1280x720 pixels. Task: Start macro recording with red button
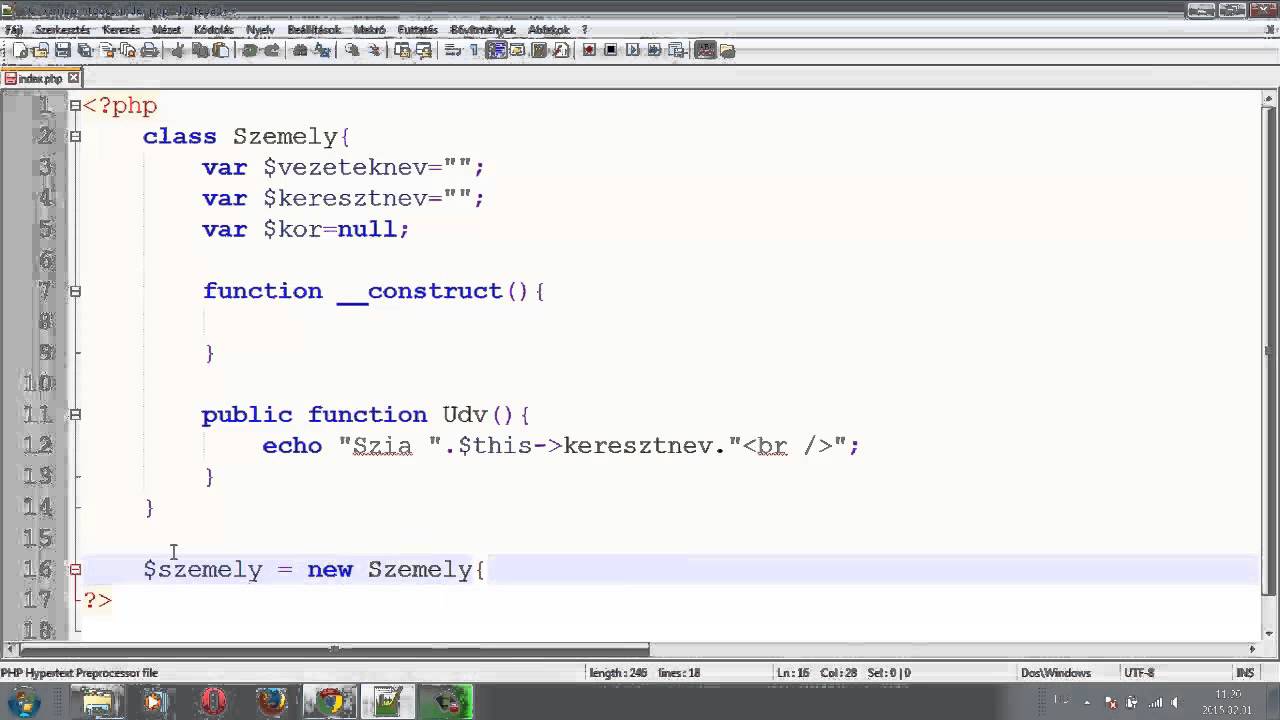click(589, 50)
